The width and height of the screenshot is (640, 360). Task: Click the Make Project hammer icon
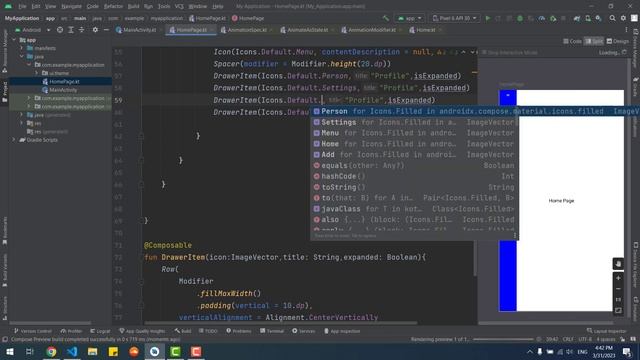pos(386,18)
